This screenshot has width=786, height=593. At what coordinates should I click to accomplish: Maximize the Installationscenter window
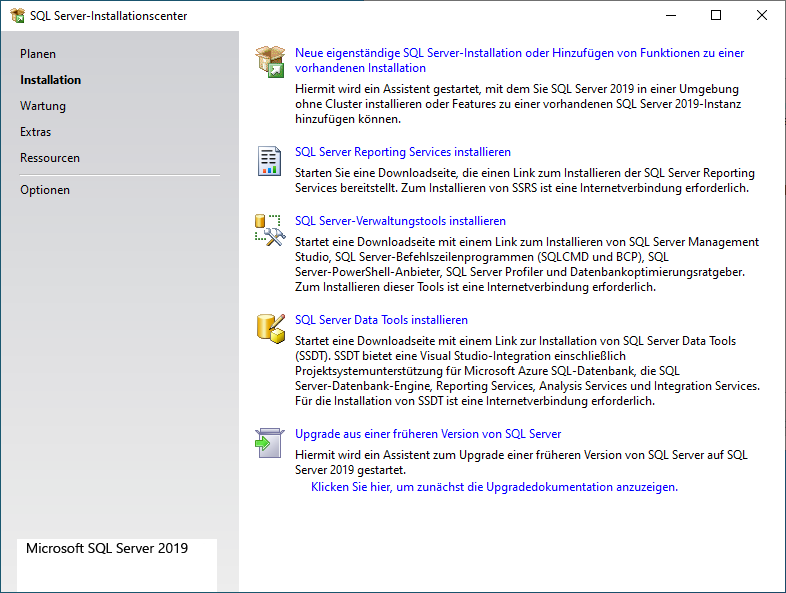pos(716,15)
